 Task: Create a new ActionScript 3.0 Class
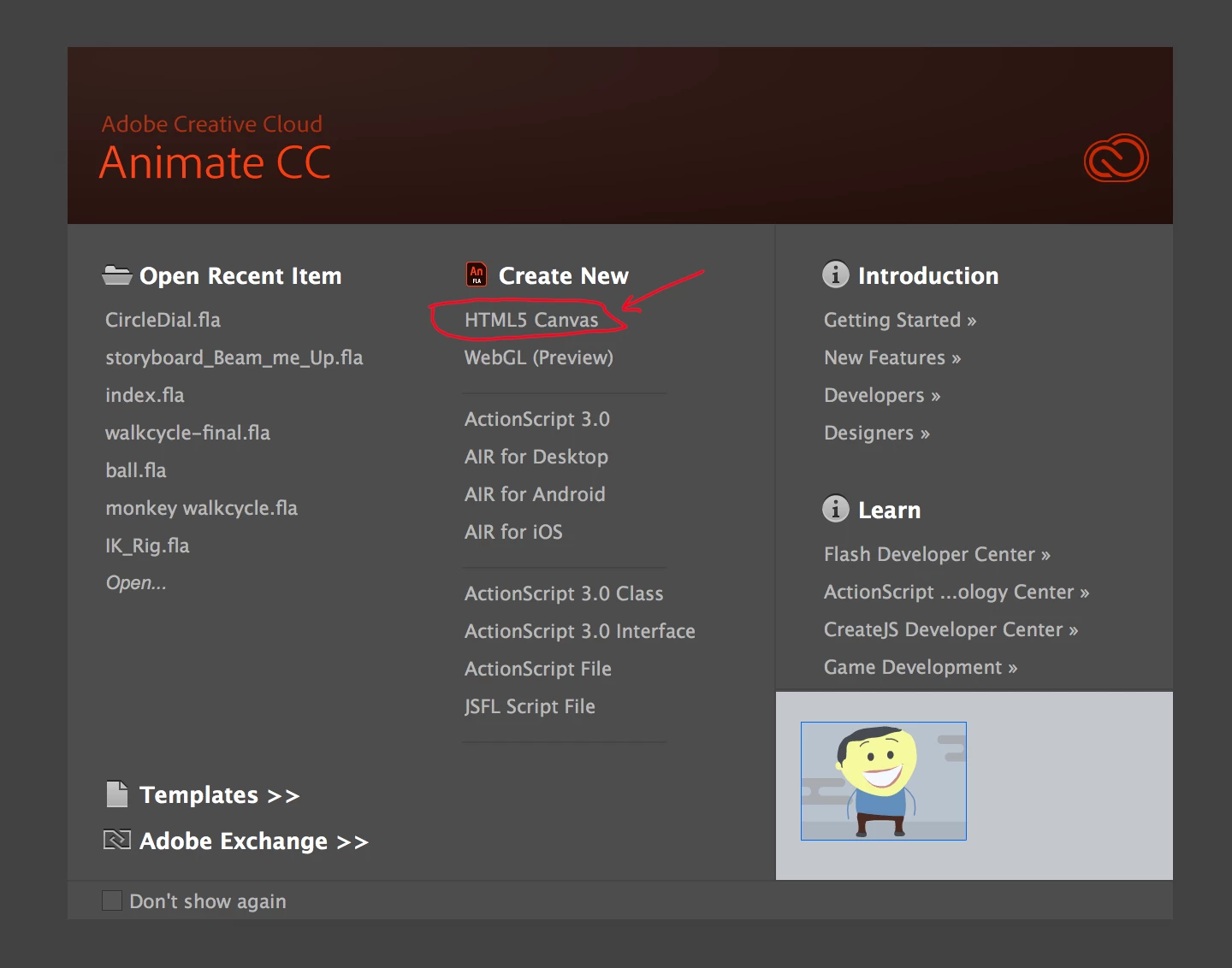pos(564,593)
